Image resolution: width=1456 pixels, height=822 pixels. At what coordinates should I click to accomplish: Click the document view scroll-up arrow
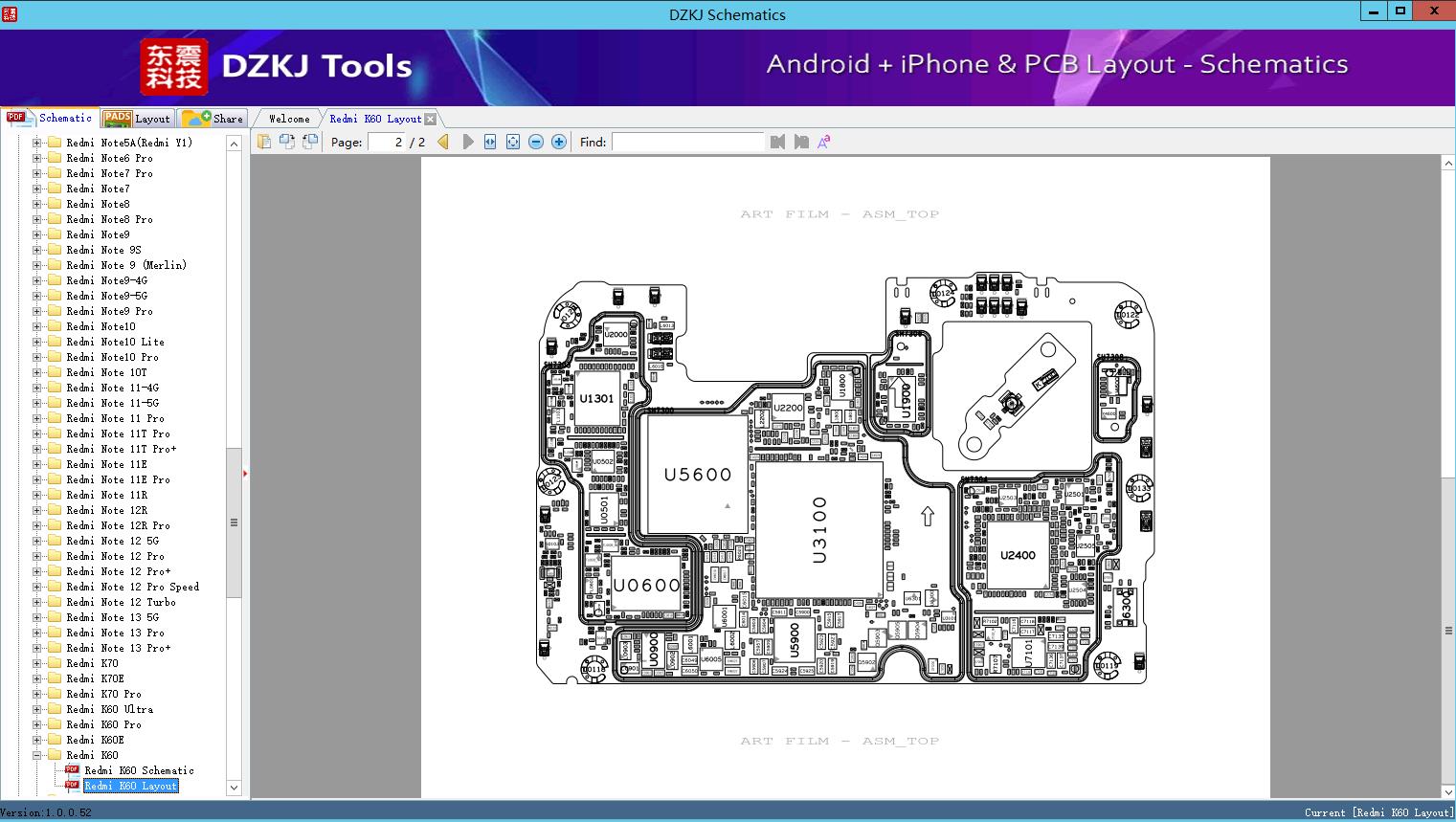[x=1447, y=165]
